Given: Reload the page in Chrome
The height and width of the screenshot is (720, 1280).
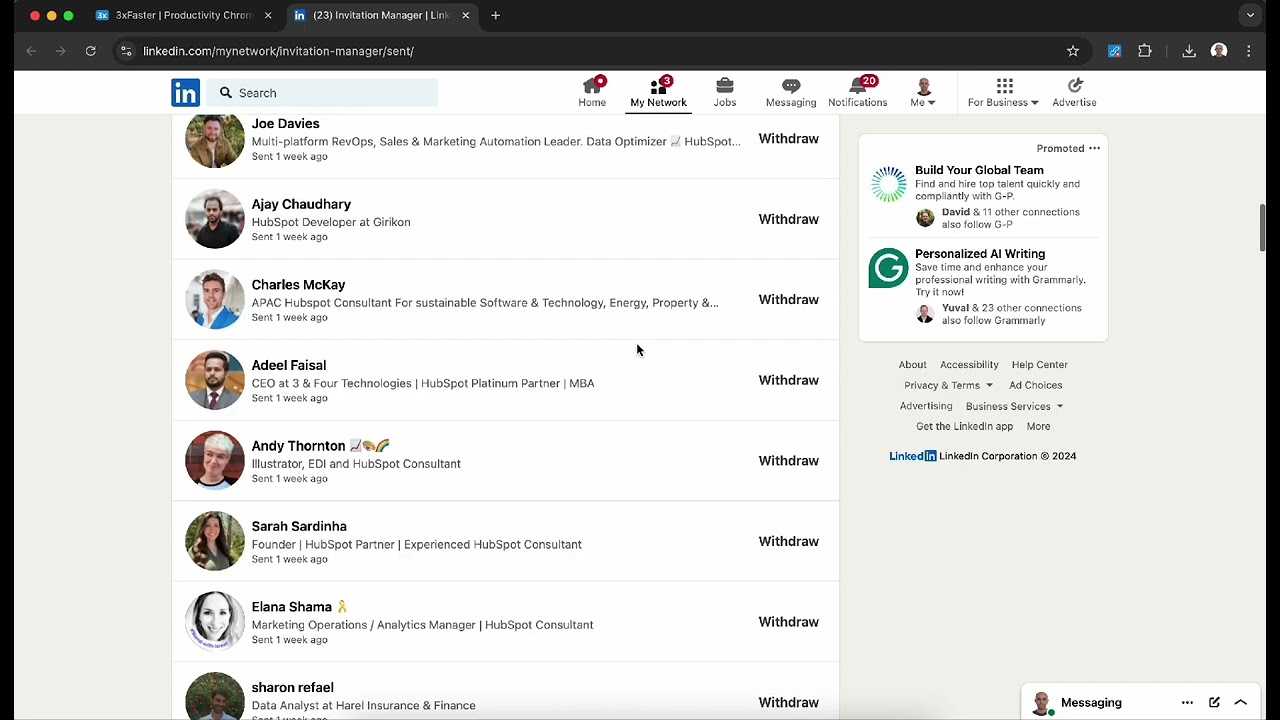Looking at the screenshot, I should pos(90,51).
